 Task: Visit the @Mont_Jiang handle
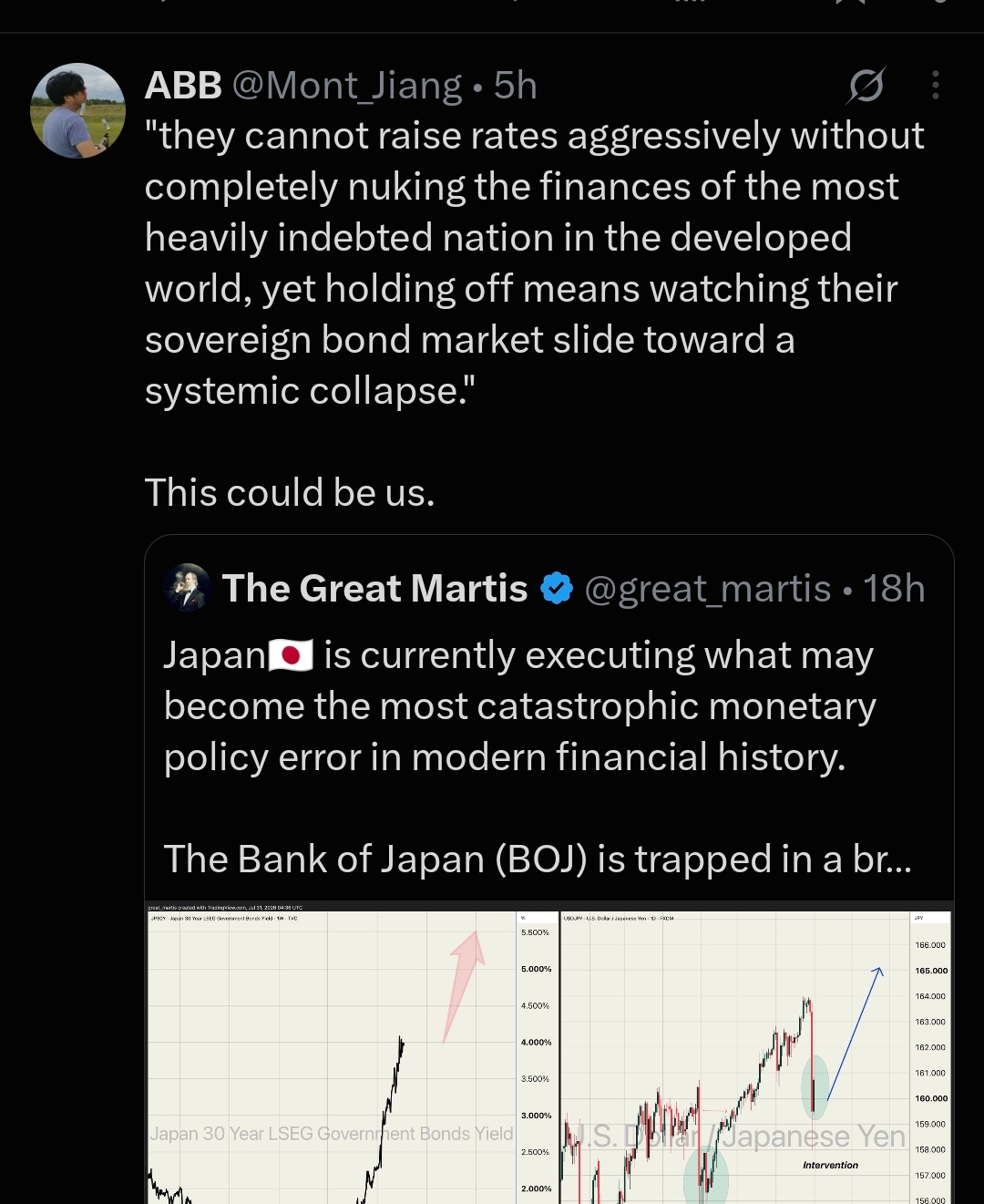pyautogui.click(x=347, y=86)
